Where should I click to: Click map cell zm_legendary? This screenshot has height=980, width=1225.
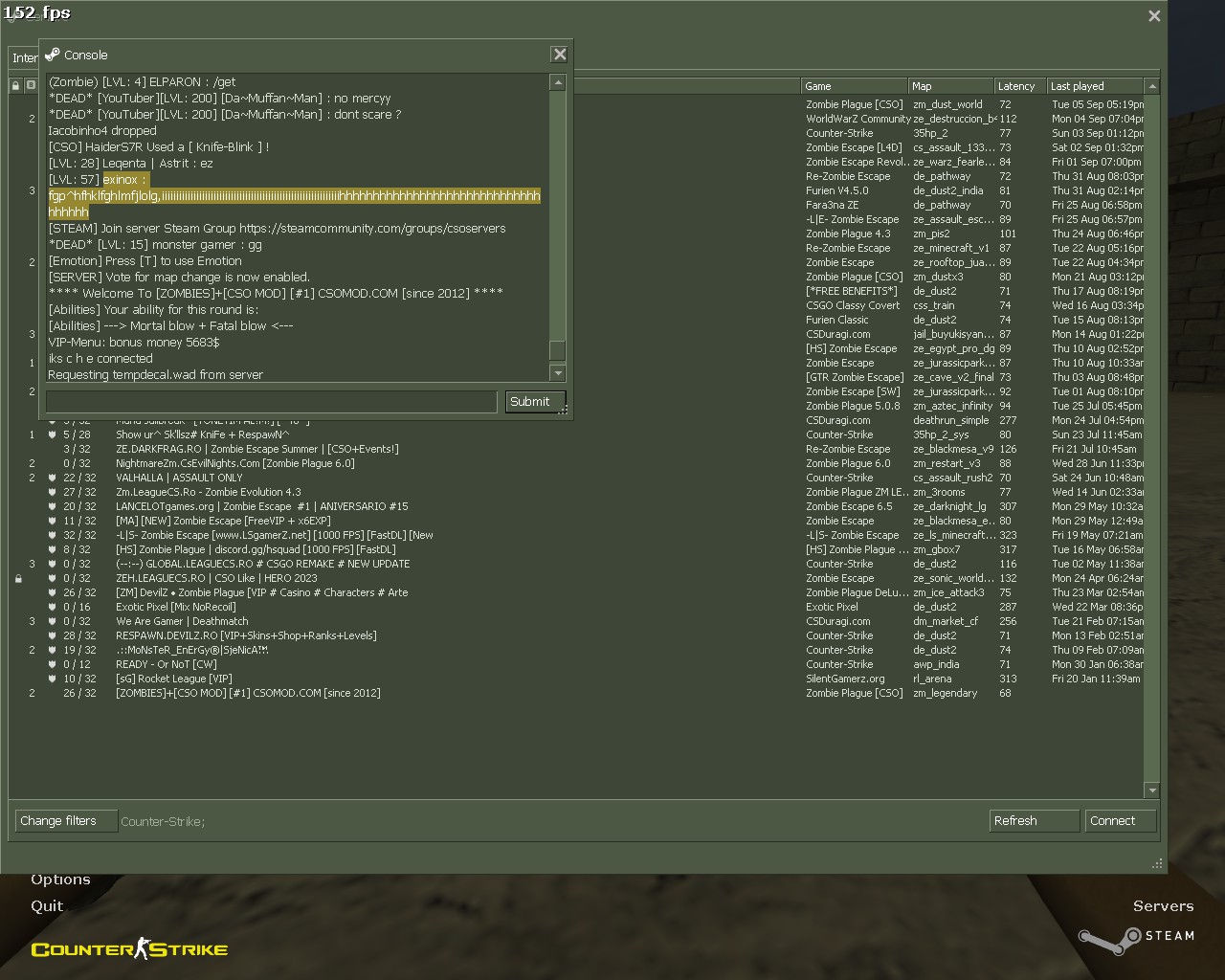(946, 693)
